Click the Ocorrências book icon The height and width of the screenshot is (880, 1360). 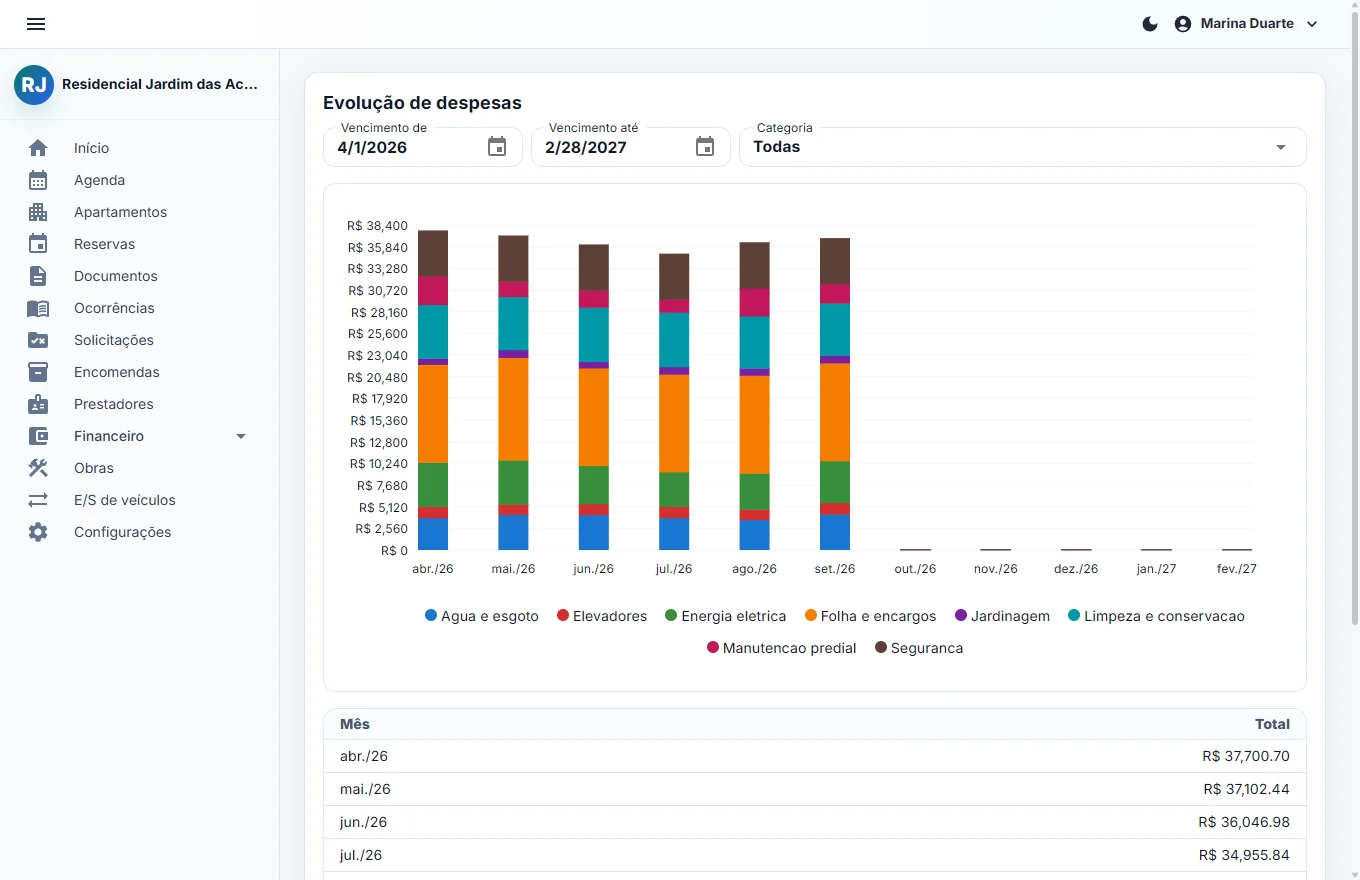click(x=38, y=308)
